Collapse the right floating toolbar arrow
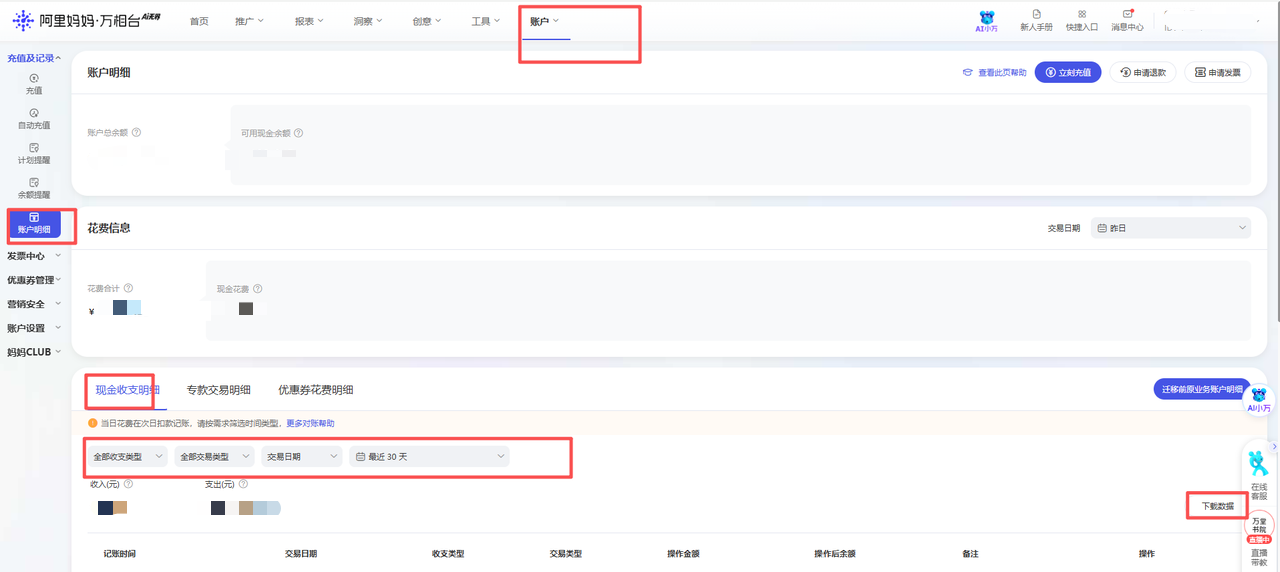The image size is (1280, 572). (1275, 446)
